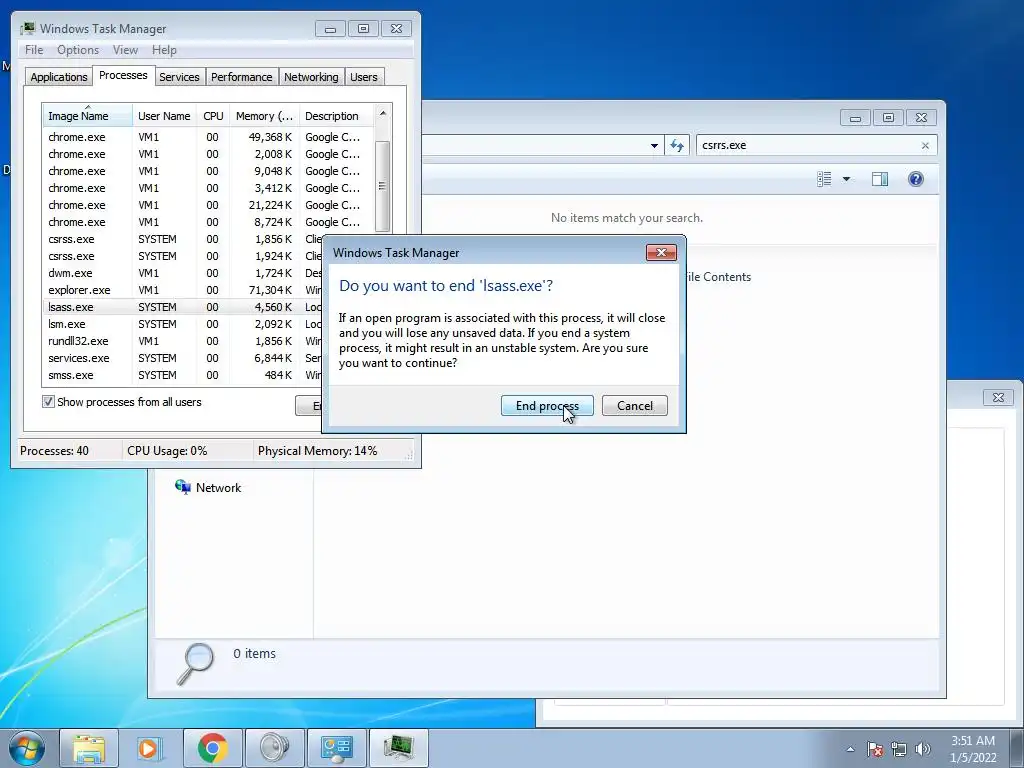Open the clock showing 3:51 AM

pyautogui.click(x=973, y=749)
